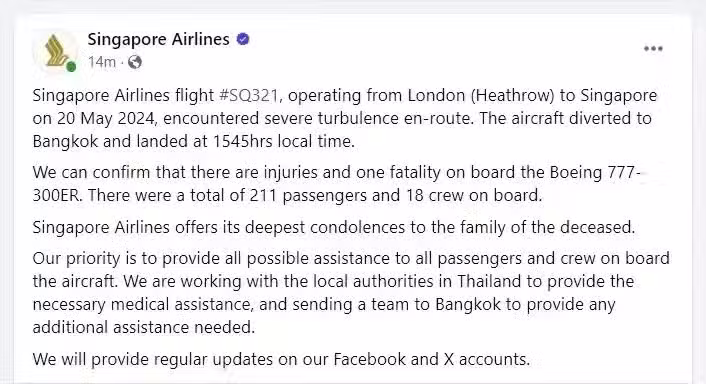Open the #SQ321 hashtag link
Screen dimensions: 706x384
249,95
